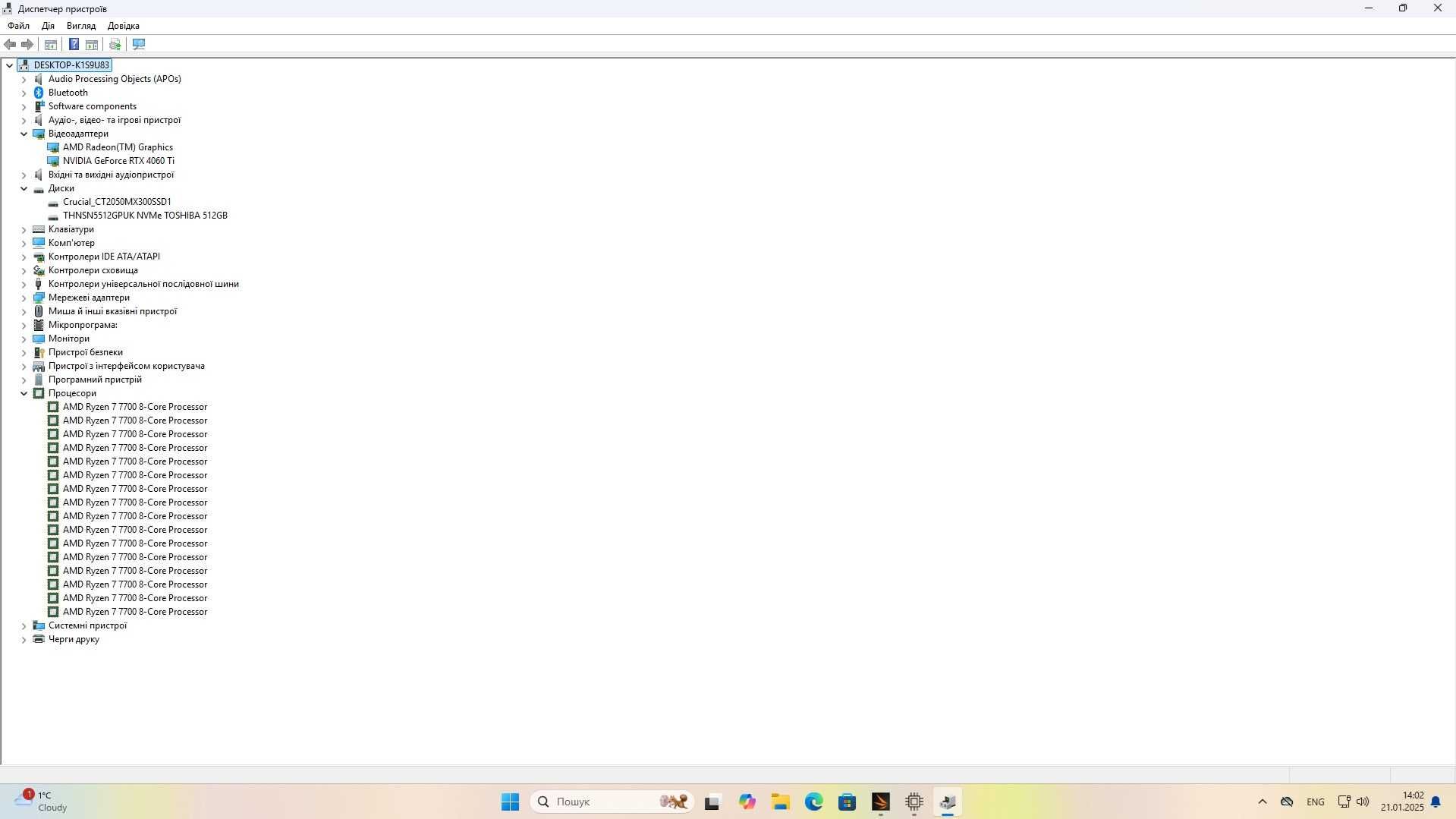Expand the Черги друку category arrow
This screenshot has width=1456, height=819.
pyautogui.click(x=24, y=639)
